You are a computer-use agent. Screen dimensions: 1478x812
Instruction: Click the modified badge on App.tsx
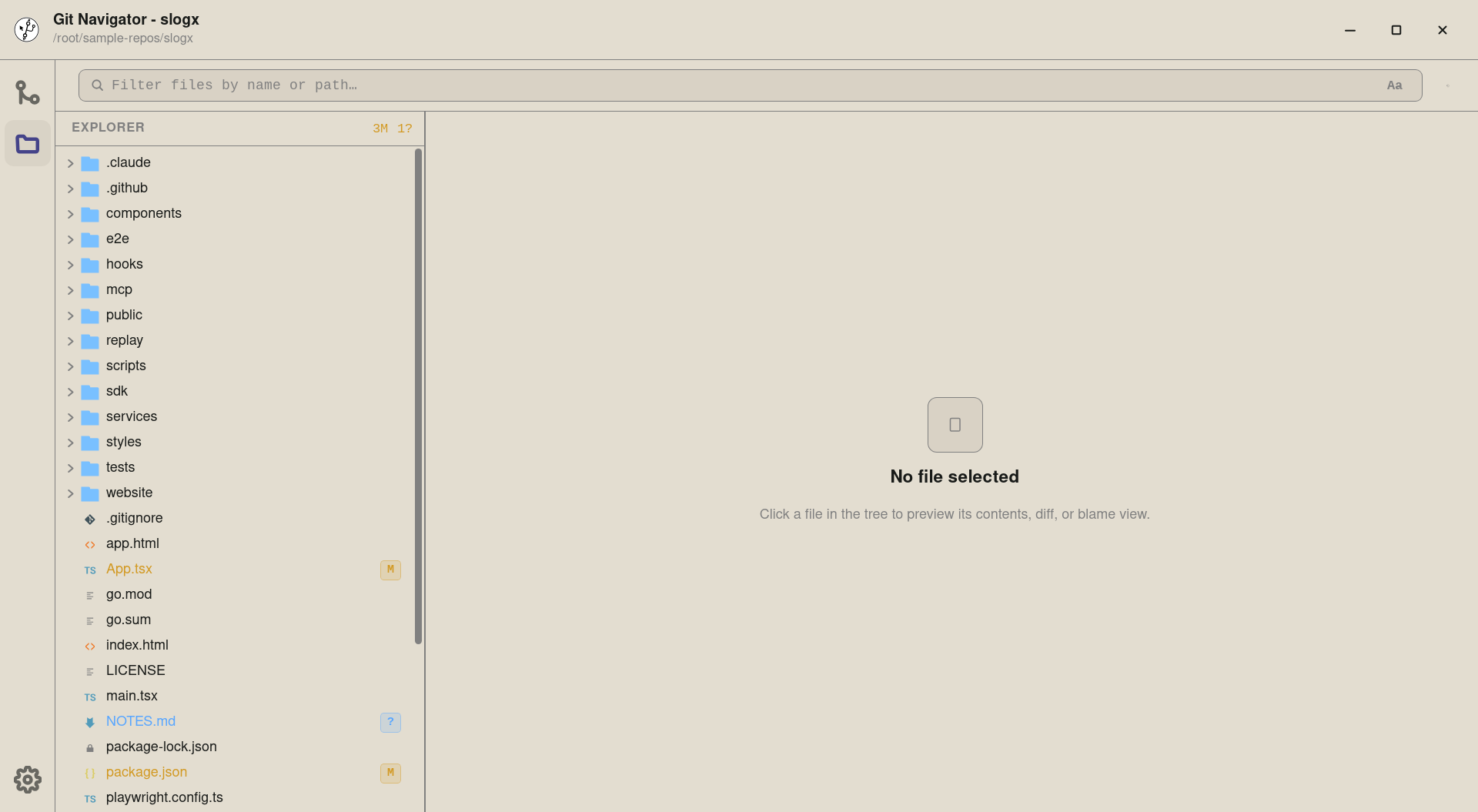point(390,570)
